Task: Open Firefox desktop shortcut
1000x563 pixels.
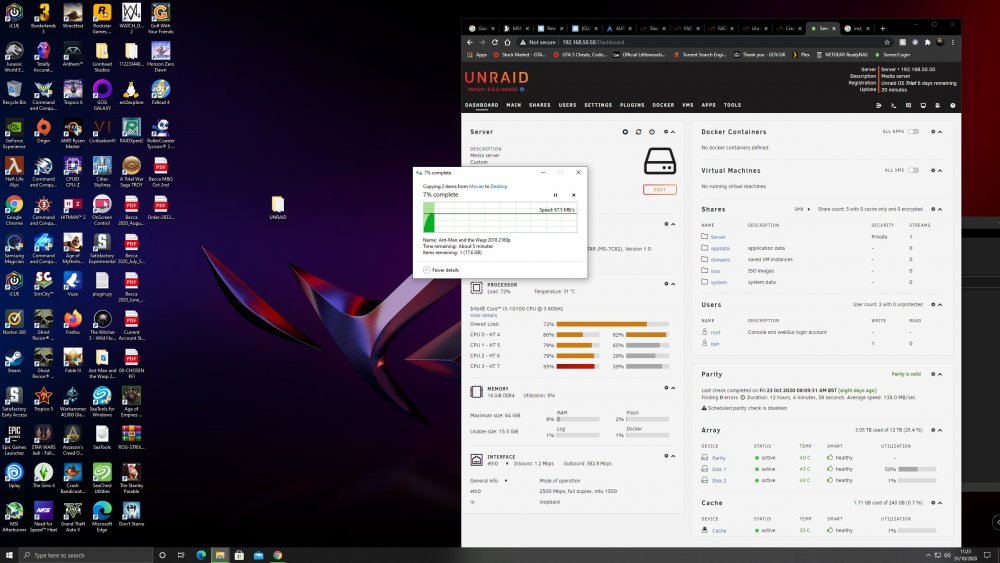Action: (73, 322)
